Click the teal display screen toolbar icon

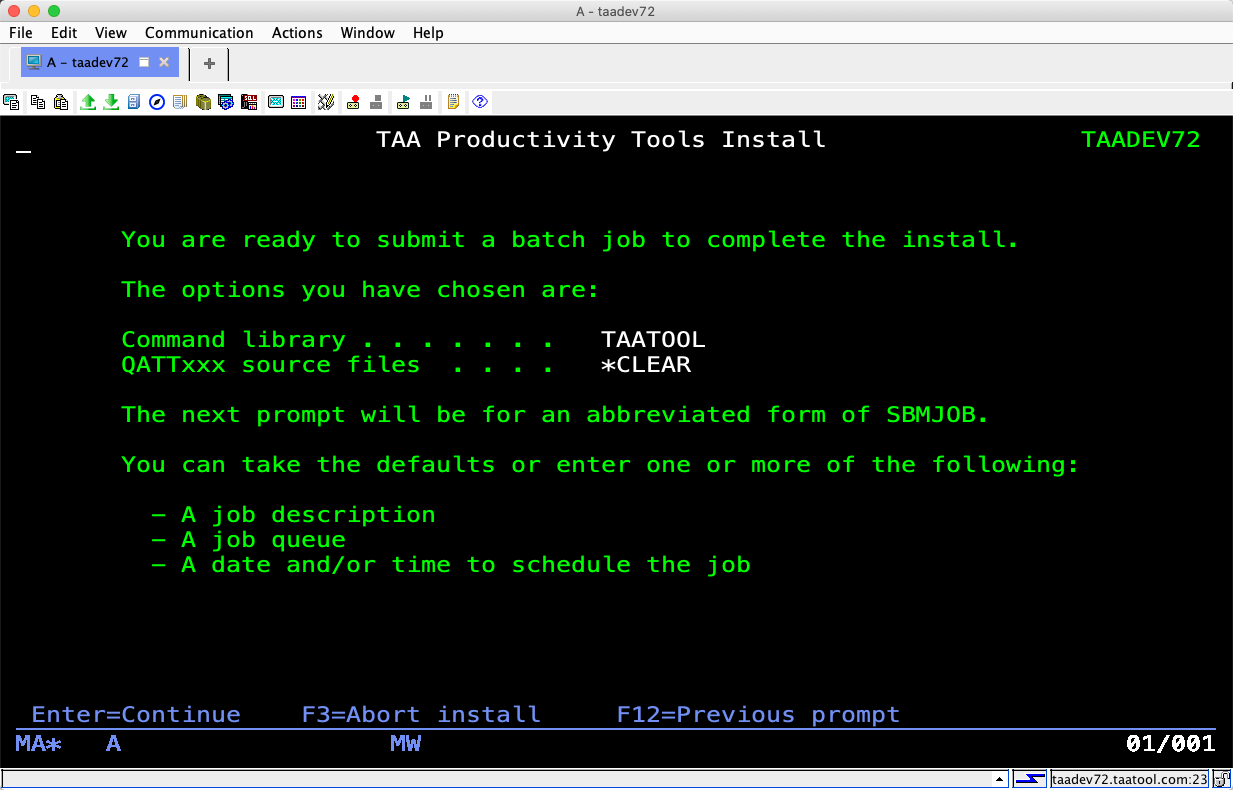(x=275, y=102)
